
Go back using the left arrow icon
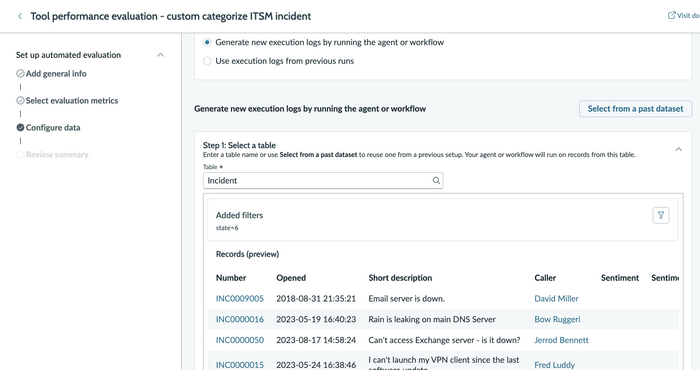pyautogui.click(x=20, y=16)
